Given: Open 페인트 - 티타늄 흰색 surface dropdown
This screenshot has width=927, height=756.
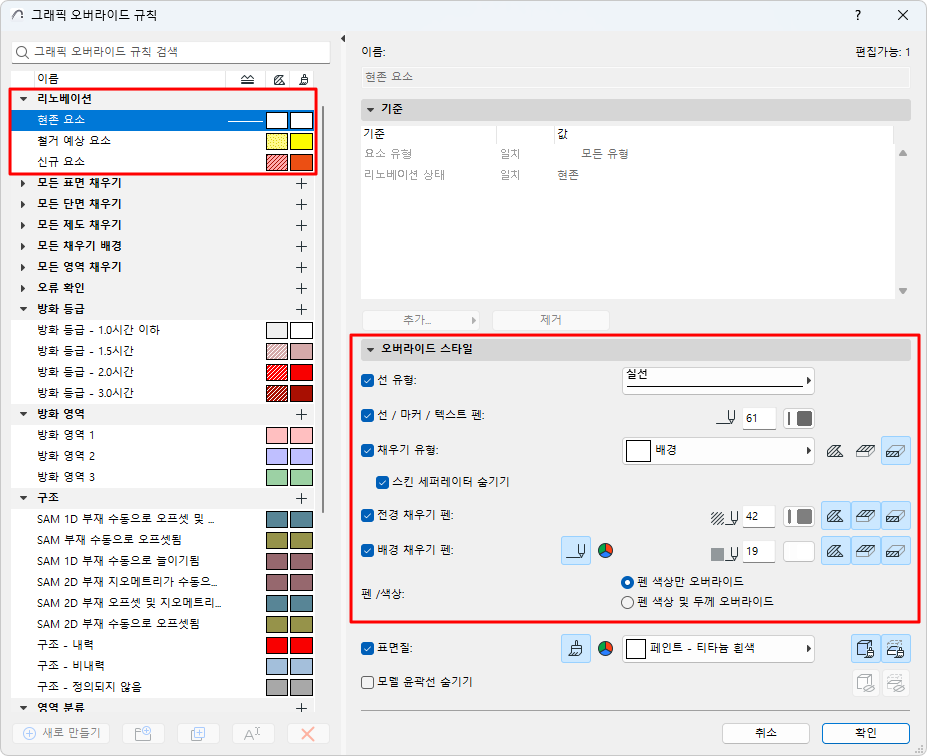Looking at the screenshot, I should click(718, 649).
